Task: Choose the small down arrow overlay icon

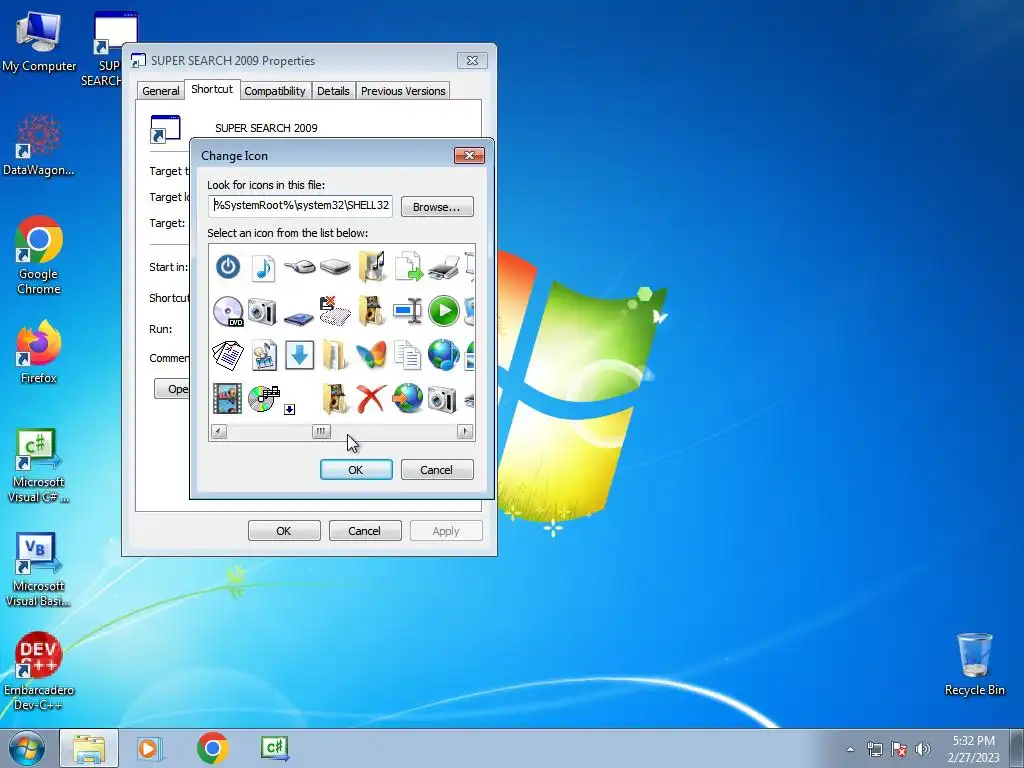Action: (290, 409)
